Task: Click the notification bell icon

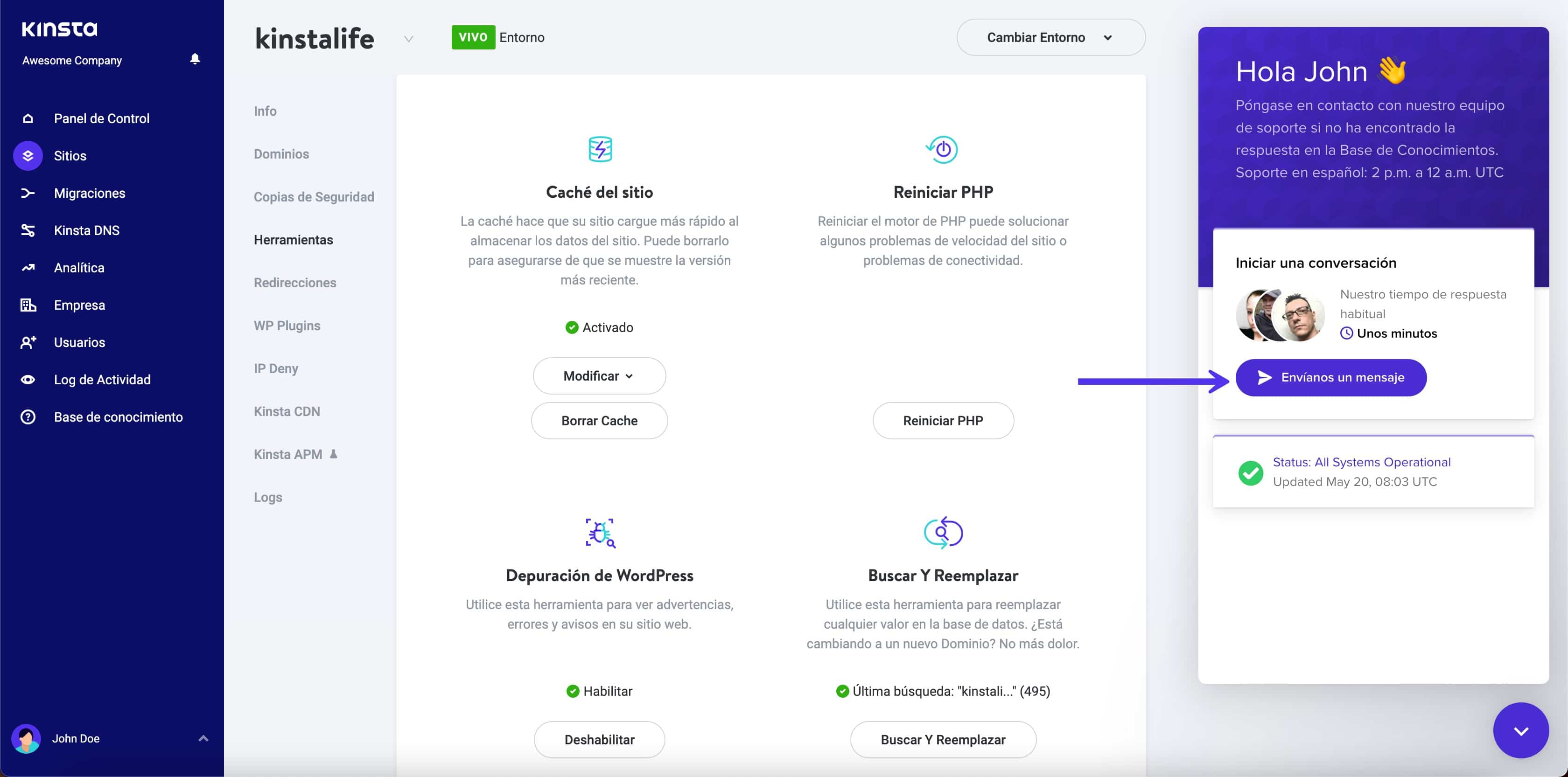Action: coord(195,58)
